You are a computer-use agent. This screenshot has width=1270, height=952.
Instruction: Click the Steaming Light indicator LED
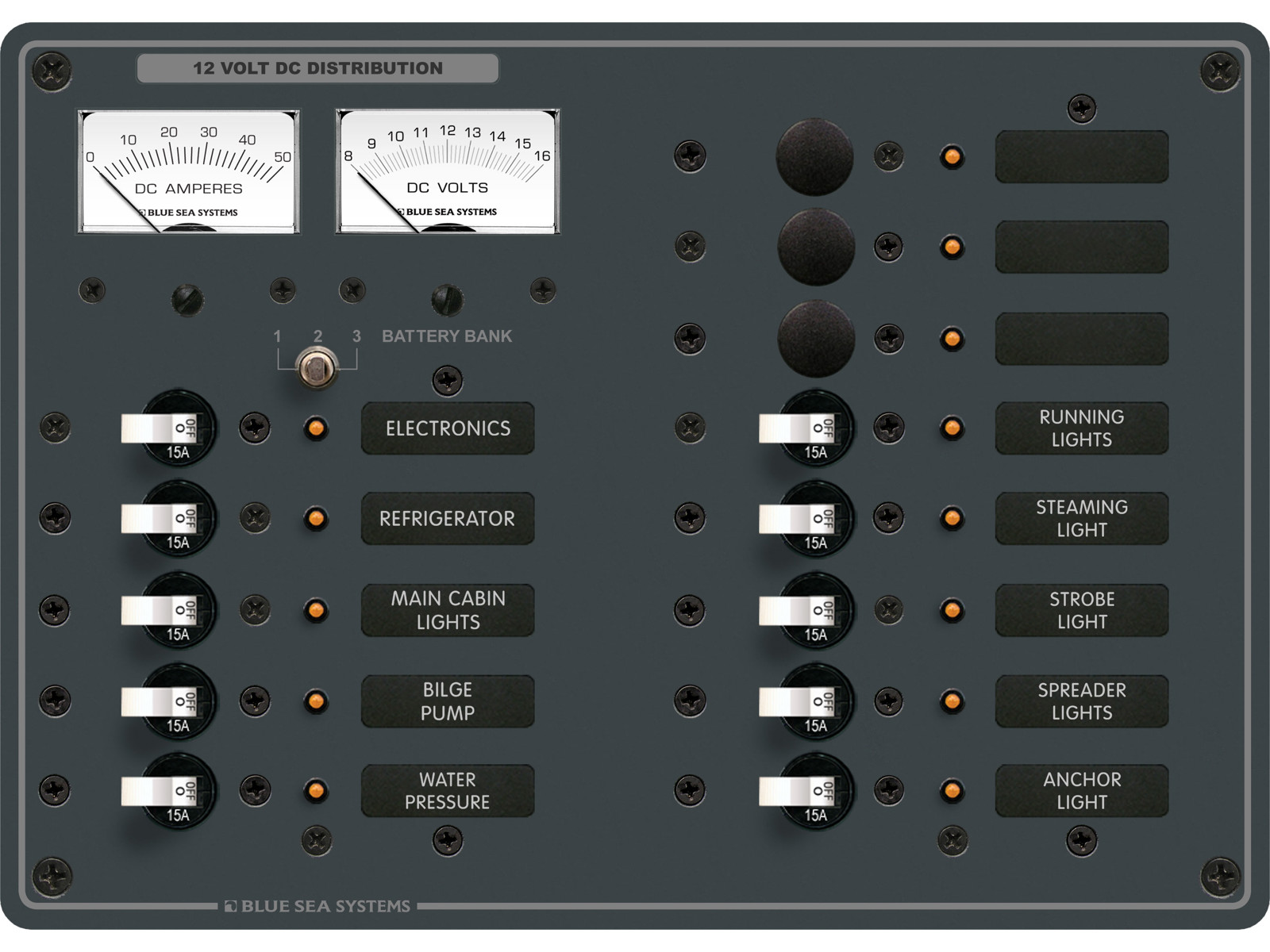(952, 519)
